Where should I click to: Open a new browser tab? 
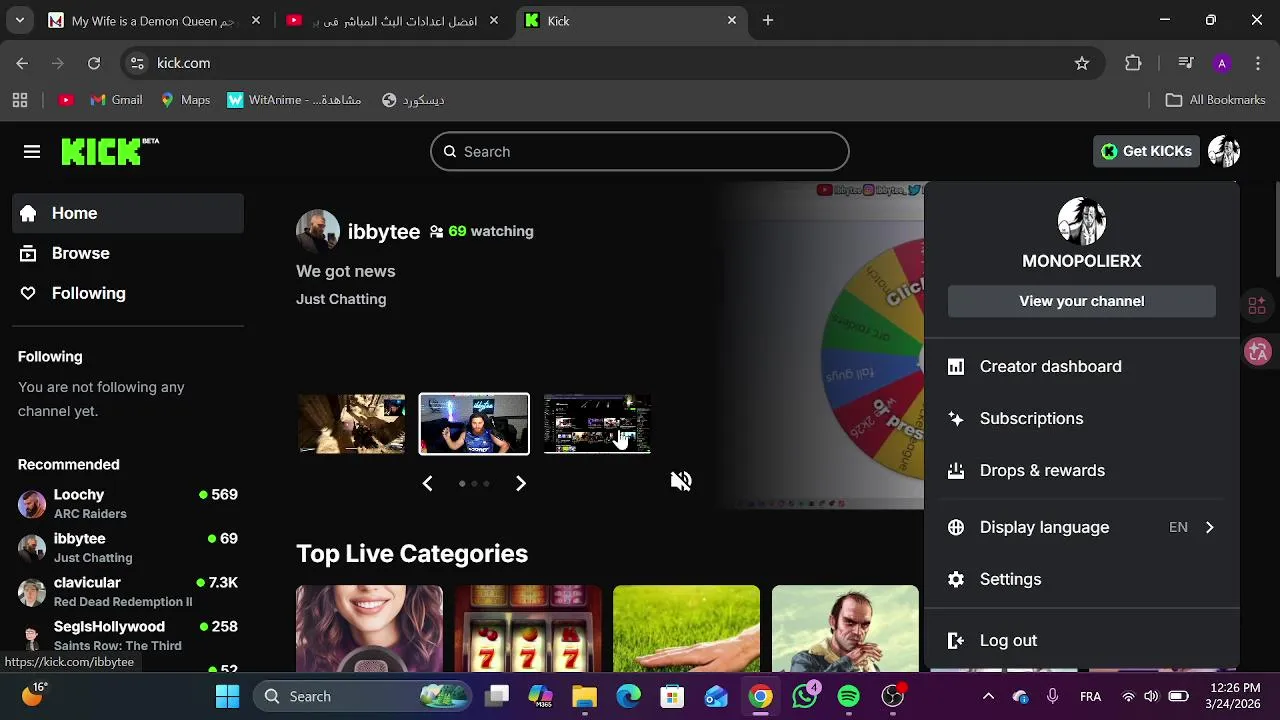768,20
